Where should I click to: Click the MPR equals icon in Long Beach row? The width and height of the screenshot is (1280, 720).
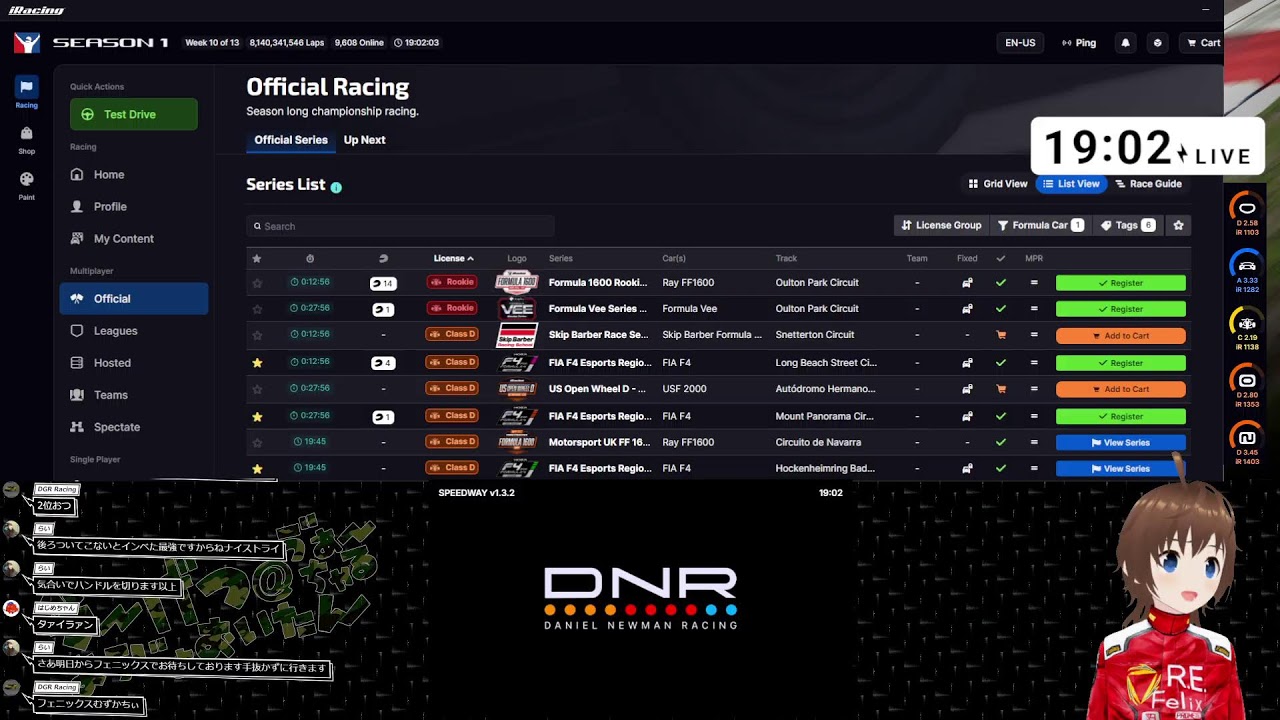[1034, 363]
